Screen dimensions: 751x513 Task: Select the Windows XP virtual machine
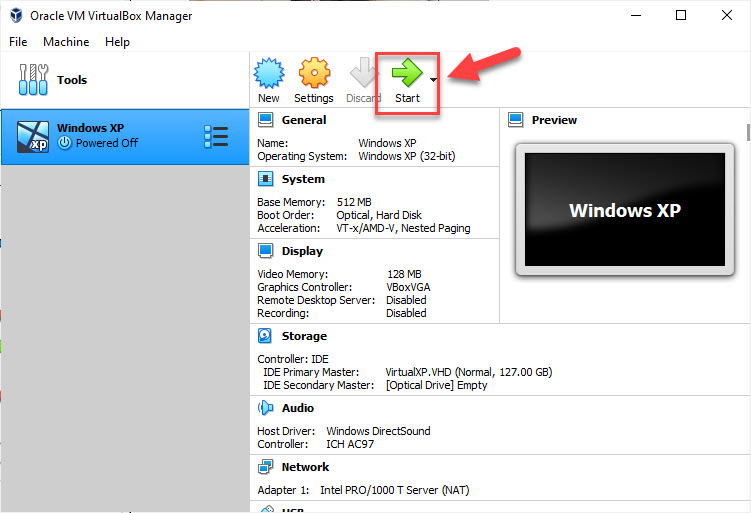pyautogui.click(x=125, y=137)
